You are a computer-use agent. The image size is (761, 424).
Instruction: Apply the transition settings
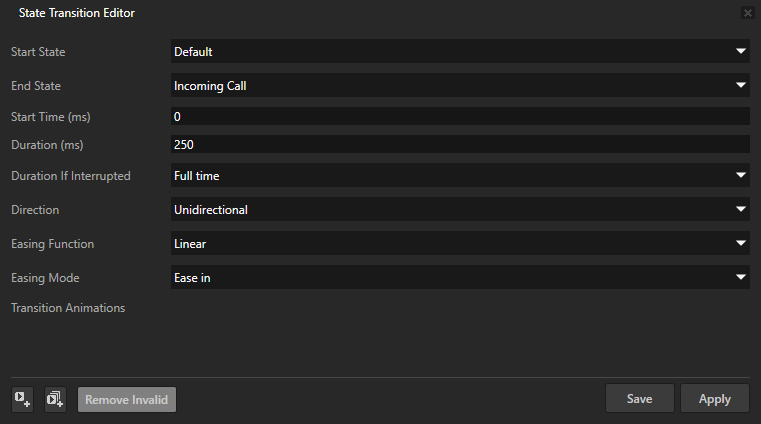tap(714, 398)
